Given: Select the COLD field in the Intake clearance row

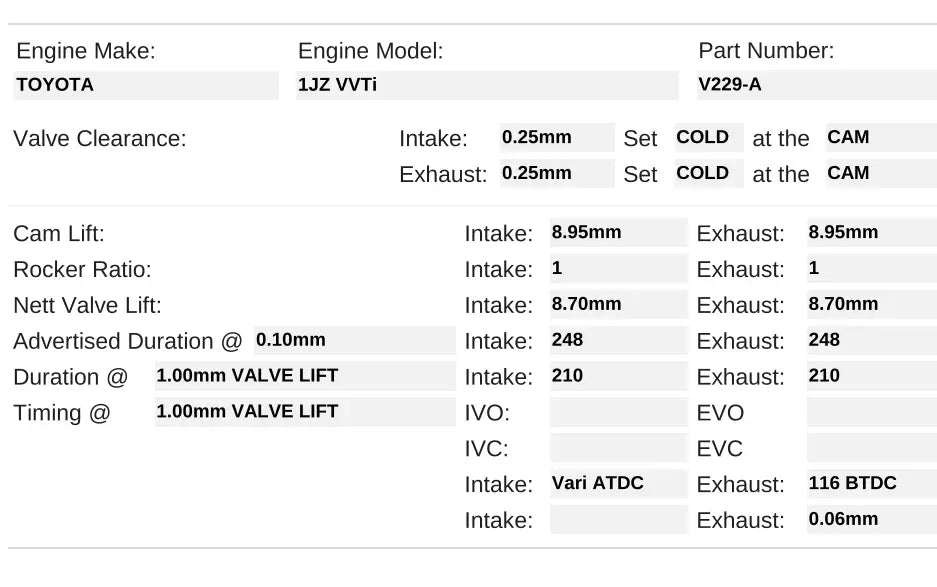Looking at the screenshot, I should (x=708, y=138).
